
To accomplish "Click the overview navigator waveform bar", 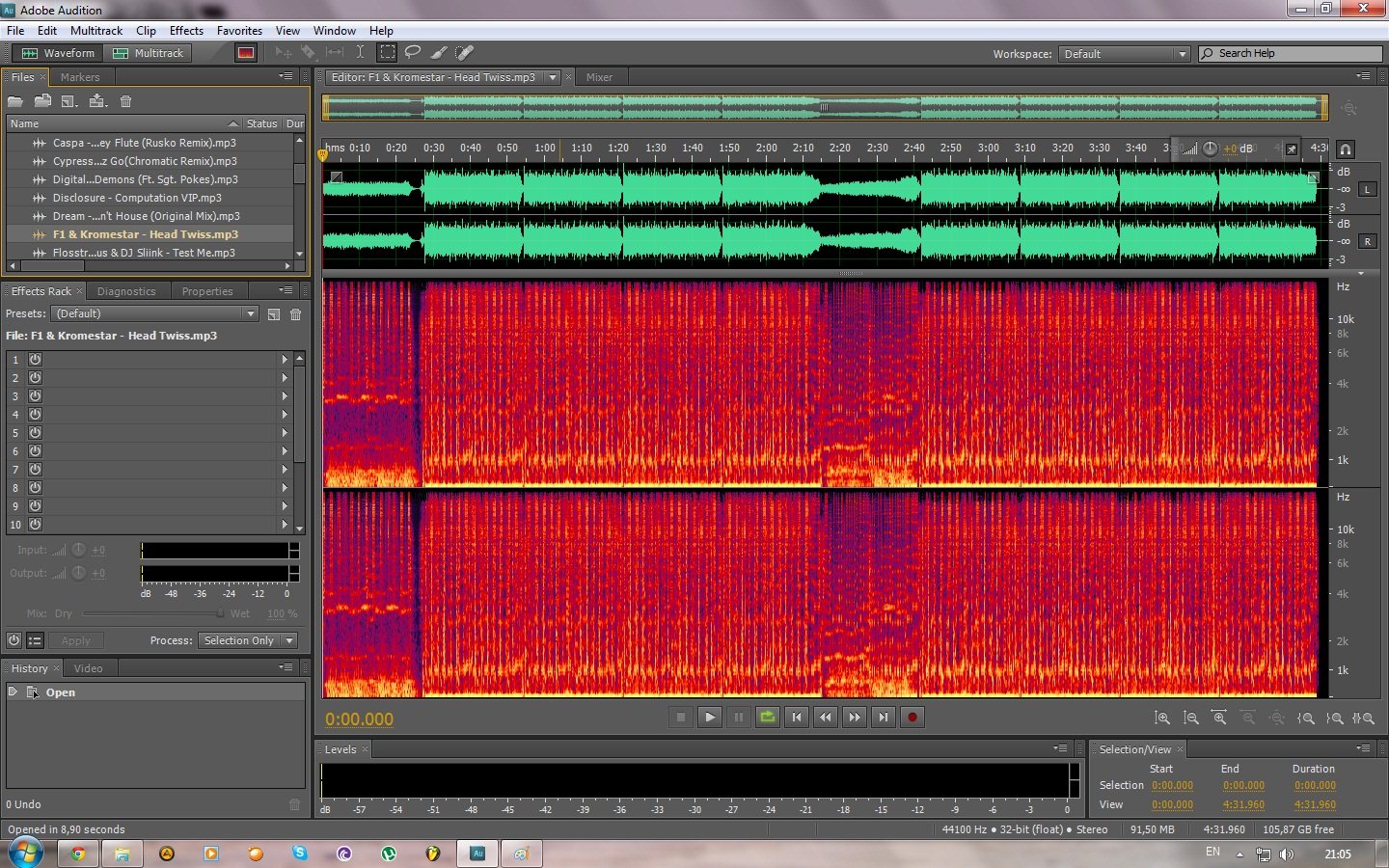I will click(825, 107).
